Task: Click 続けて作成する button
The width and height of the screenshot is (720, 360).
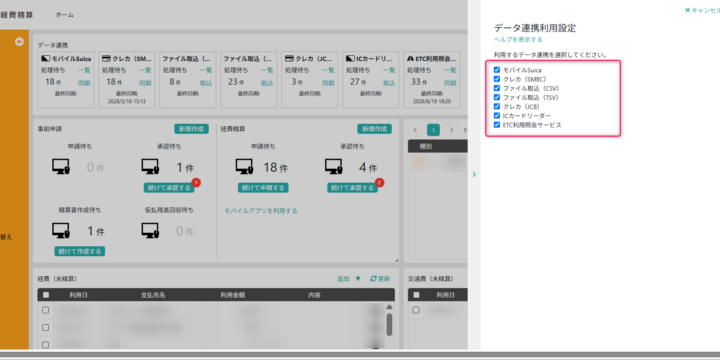Action: tap(80, 251)
